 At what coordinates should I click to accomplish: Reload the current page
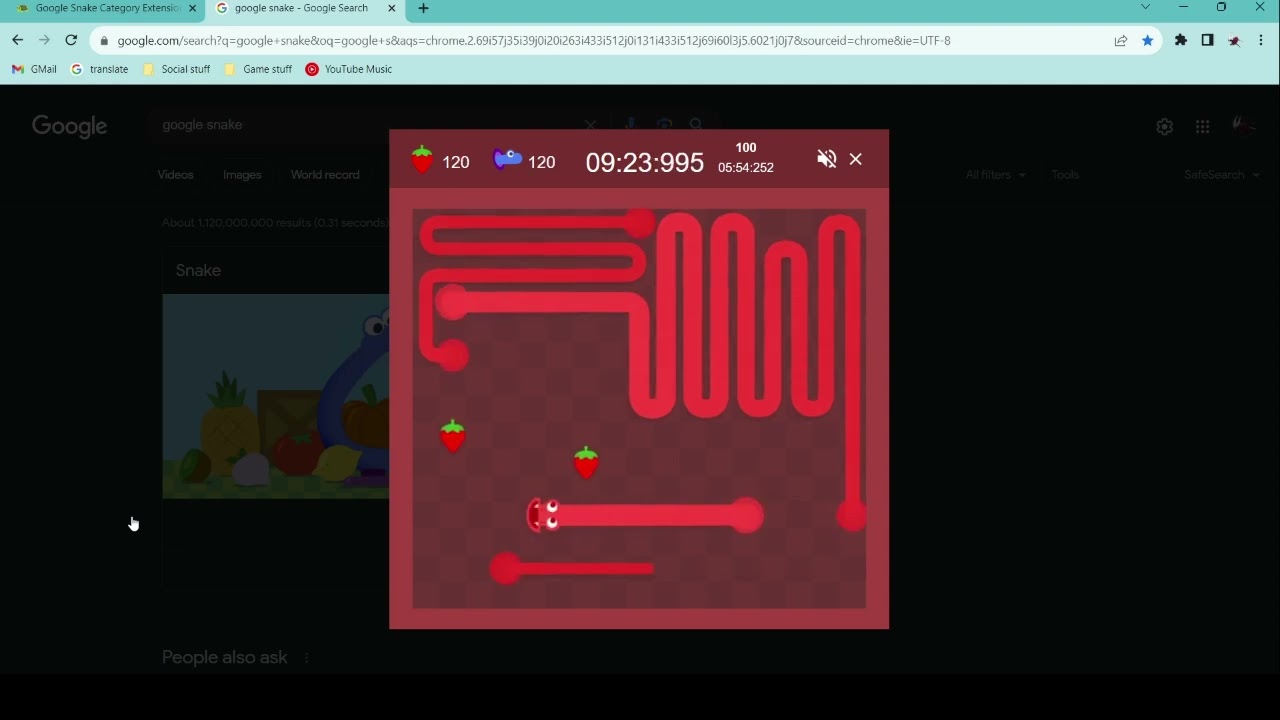[x=71, y=40]
